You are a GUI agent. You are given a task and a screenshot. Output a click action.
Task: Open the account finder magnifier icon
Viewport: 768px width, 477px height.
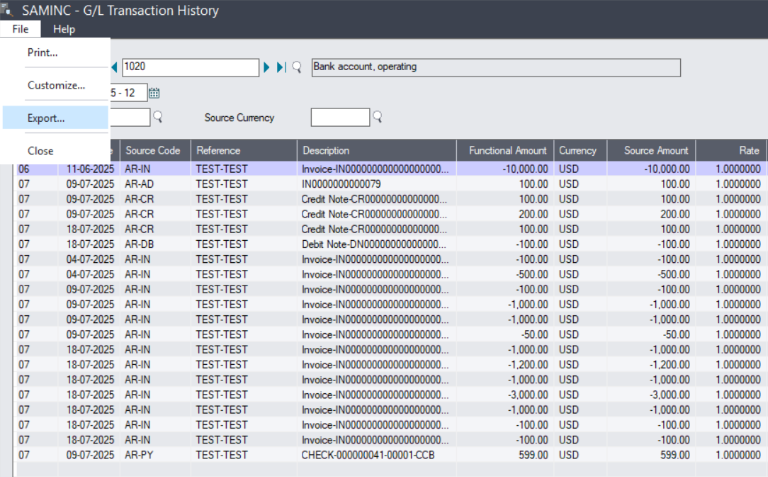(x=297, y=67)
